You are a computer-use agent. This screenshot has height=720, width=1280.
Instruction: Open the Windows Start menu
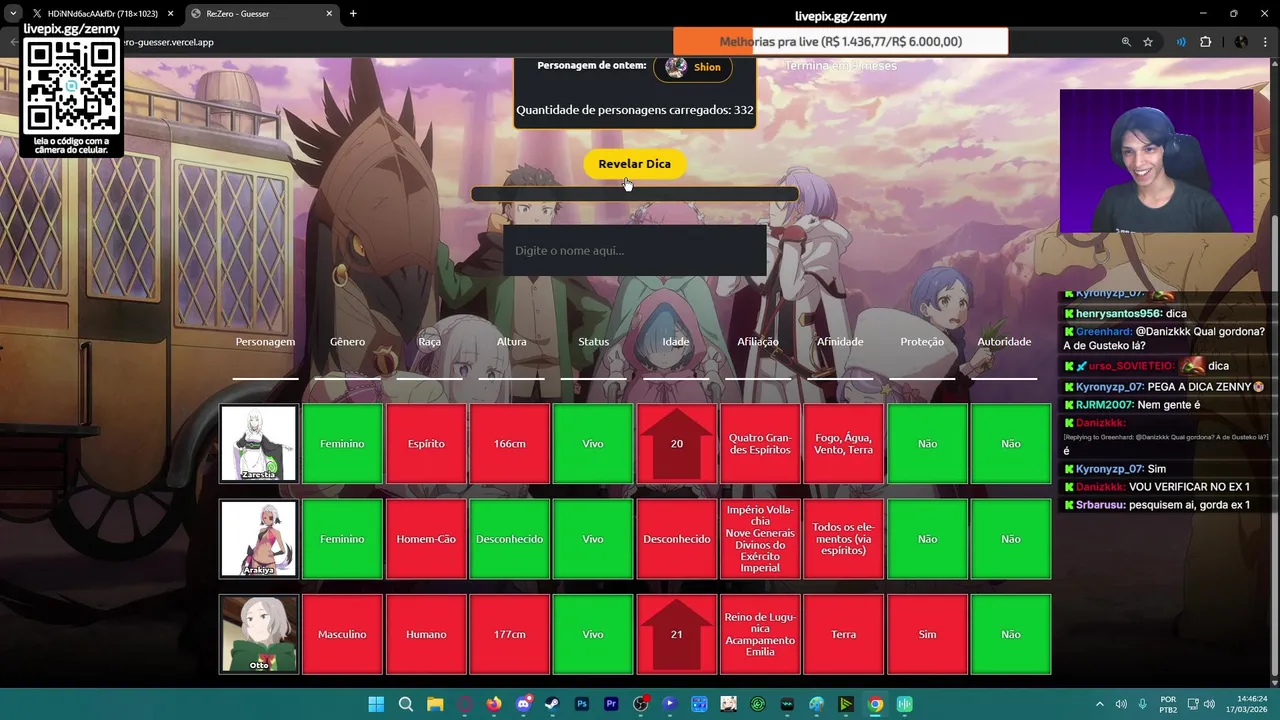pos(376,704)
